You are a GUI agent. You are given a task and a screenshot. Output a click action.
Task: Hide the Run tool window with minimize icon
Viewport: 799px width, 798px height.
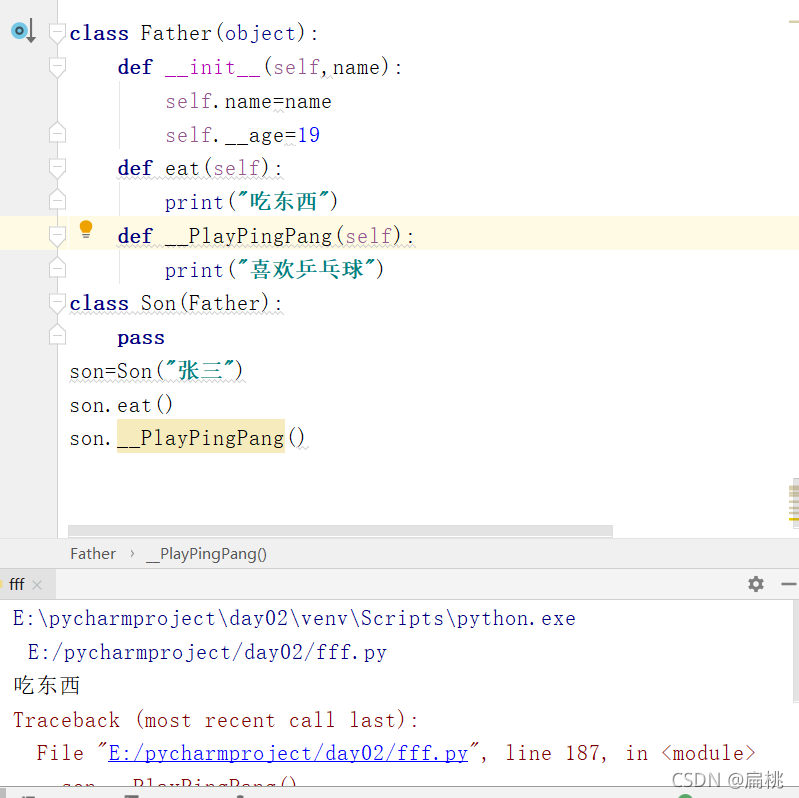point(788,584)
